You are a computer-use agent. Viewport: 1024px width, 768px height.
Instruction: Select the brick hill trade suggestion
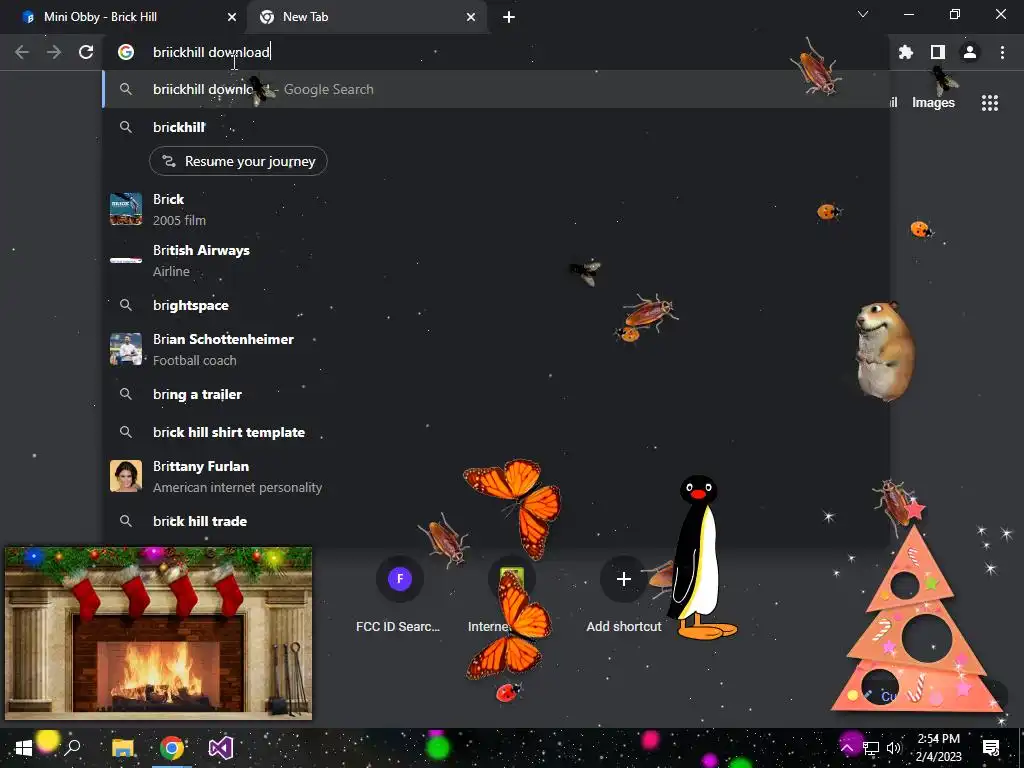[496, 521]
